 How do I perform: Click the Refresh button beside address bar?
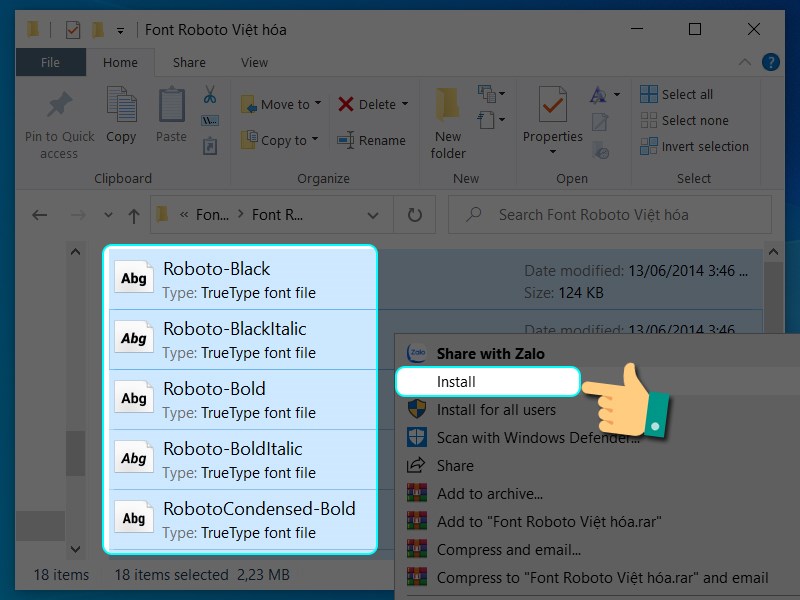[415, 215]
